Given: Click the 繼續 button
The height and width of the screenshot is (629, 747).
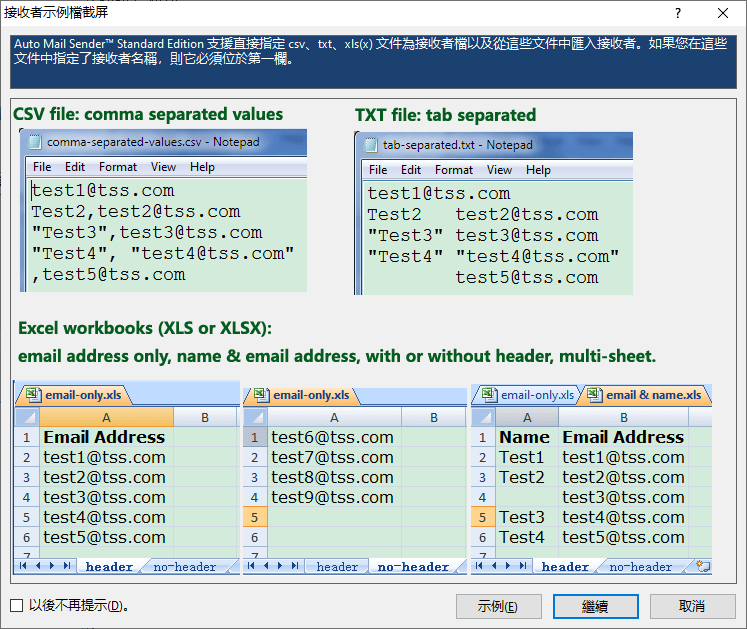Looking at the screenshot, I should (x=596, y=606).
